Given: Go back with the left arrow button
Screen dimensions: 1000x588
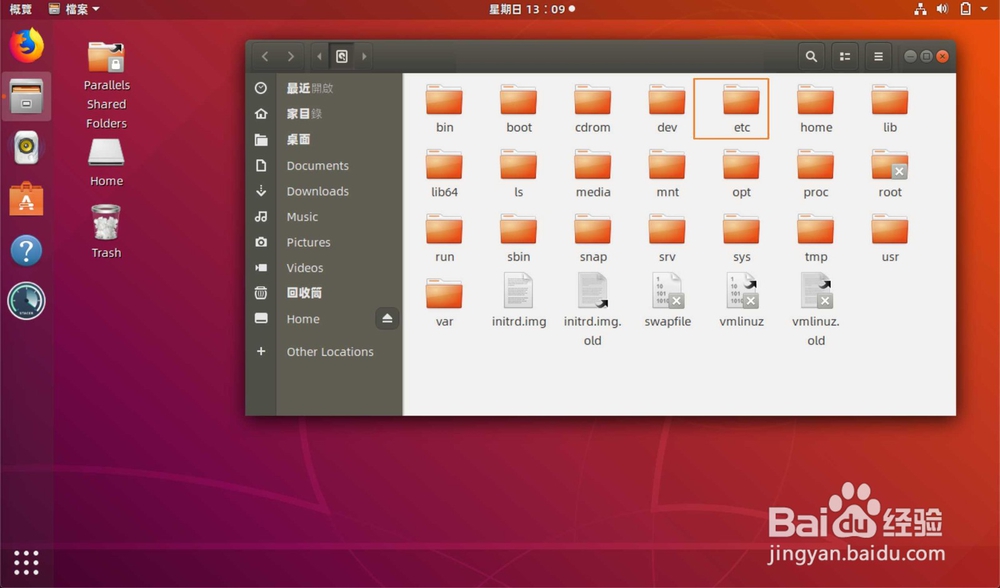Looking at the screenshot, I should coord(265,56).
